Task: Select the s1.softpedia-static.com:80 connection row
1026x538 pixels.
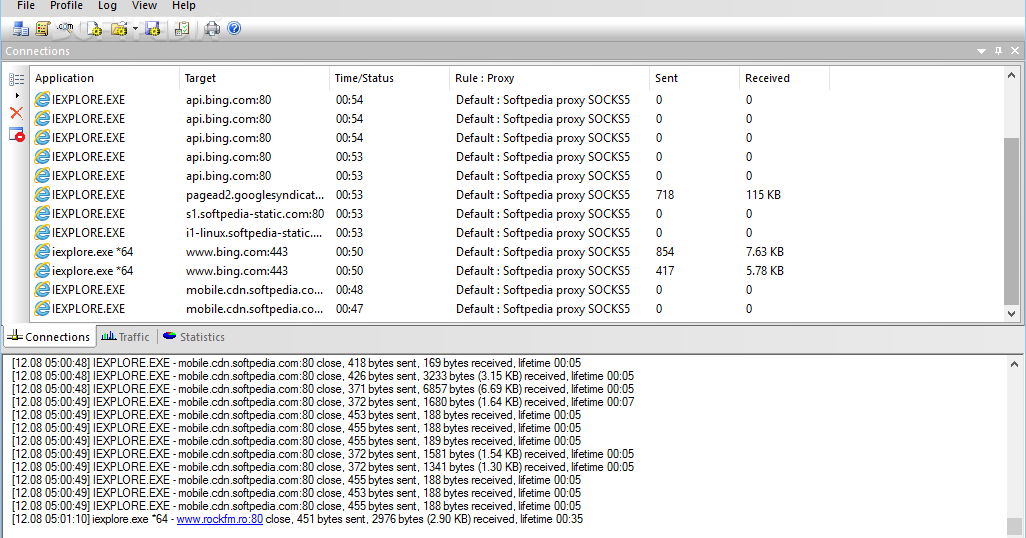Action: coord(517,214)
